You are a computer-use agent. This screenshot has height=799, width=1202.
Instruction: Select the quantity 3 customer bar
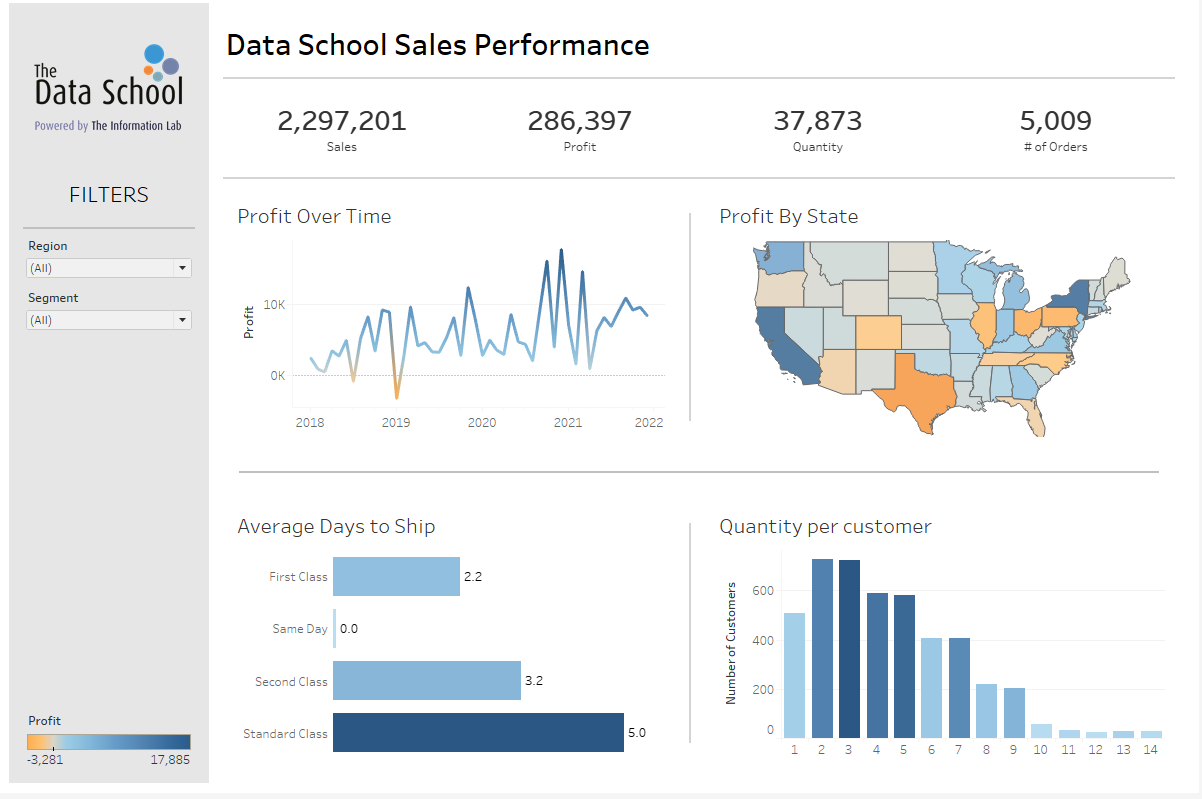[849, 648]
